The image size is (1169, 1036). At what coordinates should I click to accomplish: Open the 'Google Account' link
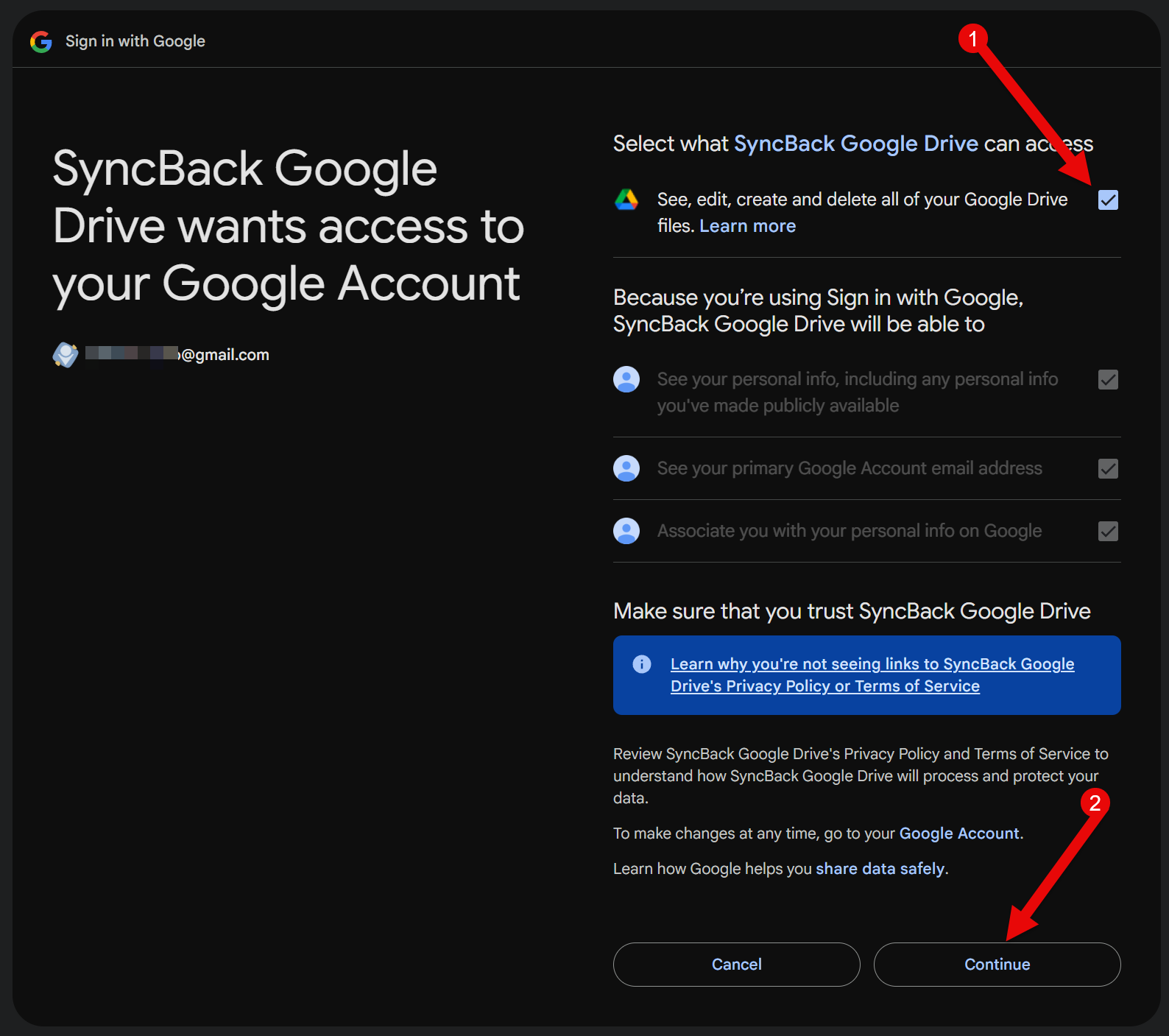[x=959, y=834]
